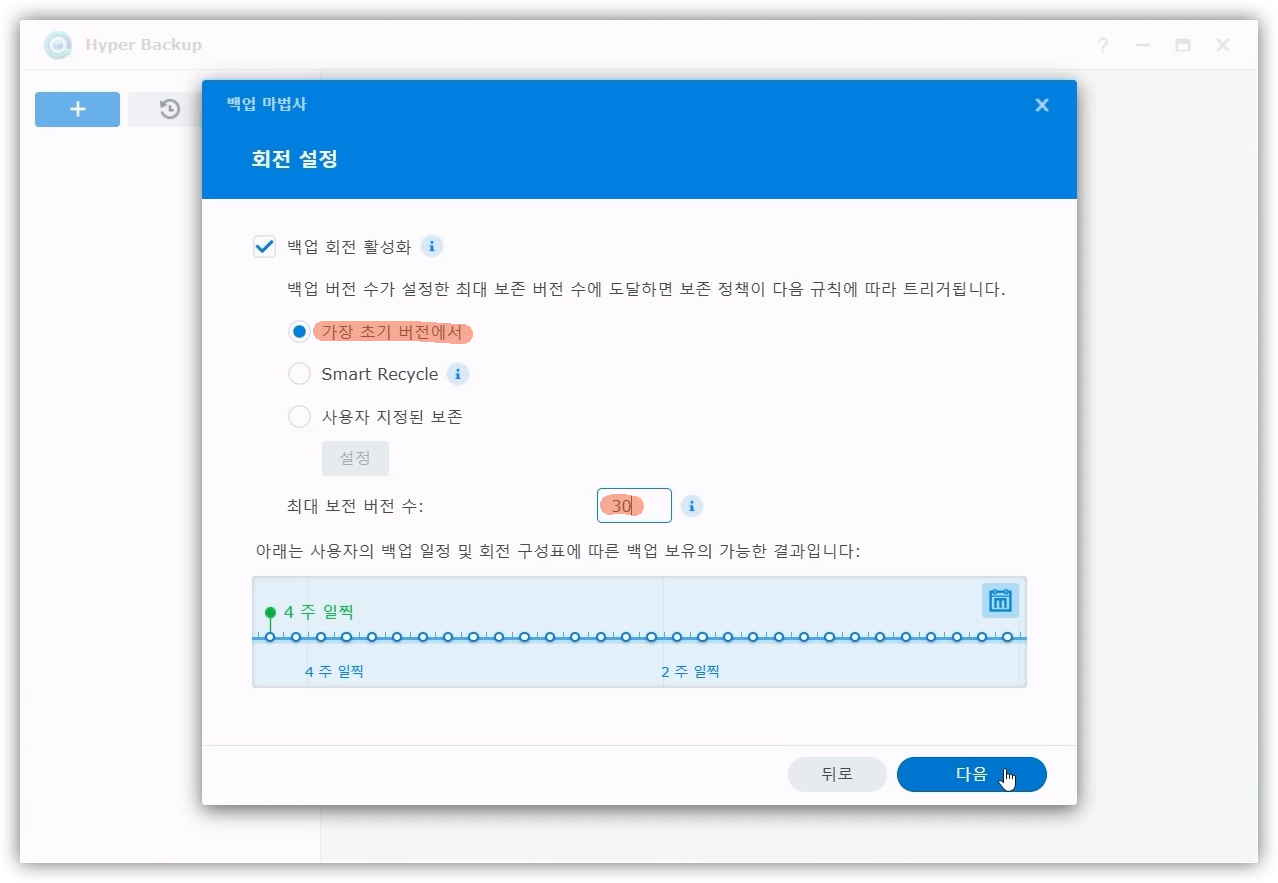Select the Smart Recycle radio option

tap(299, 374)
